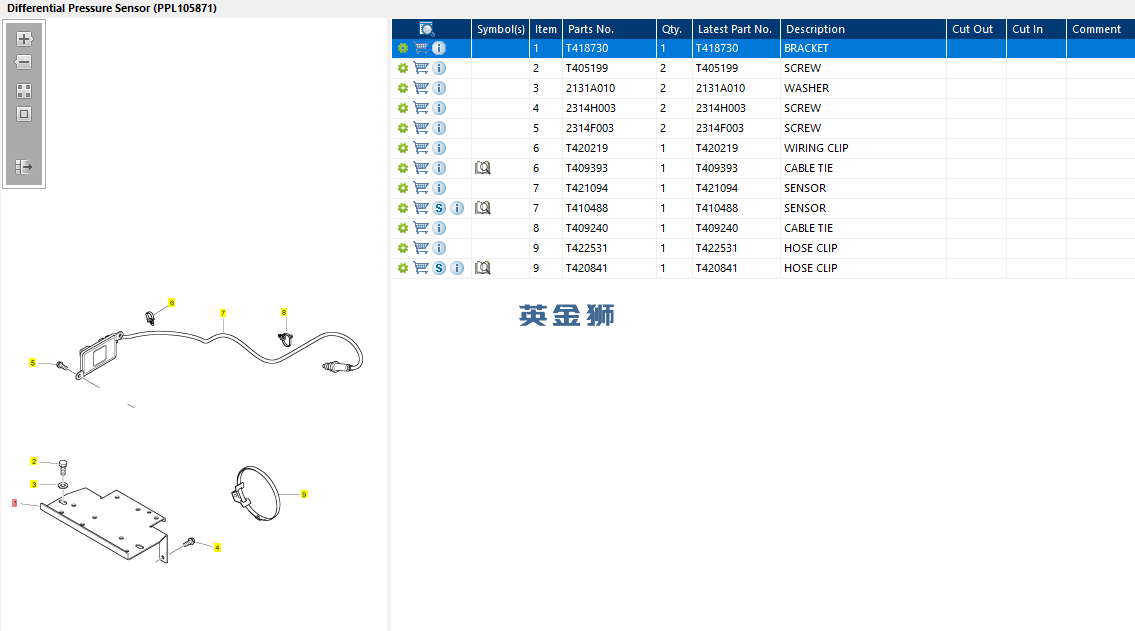Select callout 2 near the screw in diagram
The image size is (1135, 631).
34,461
